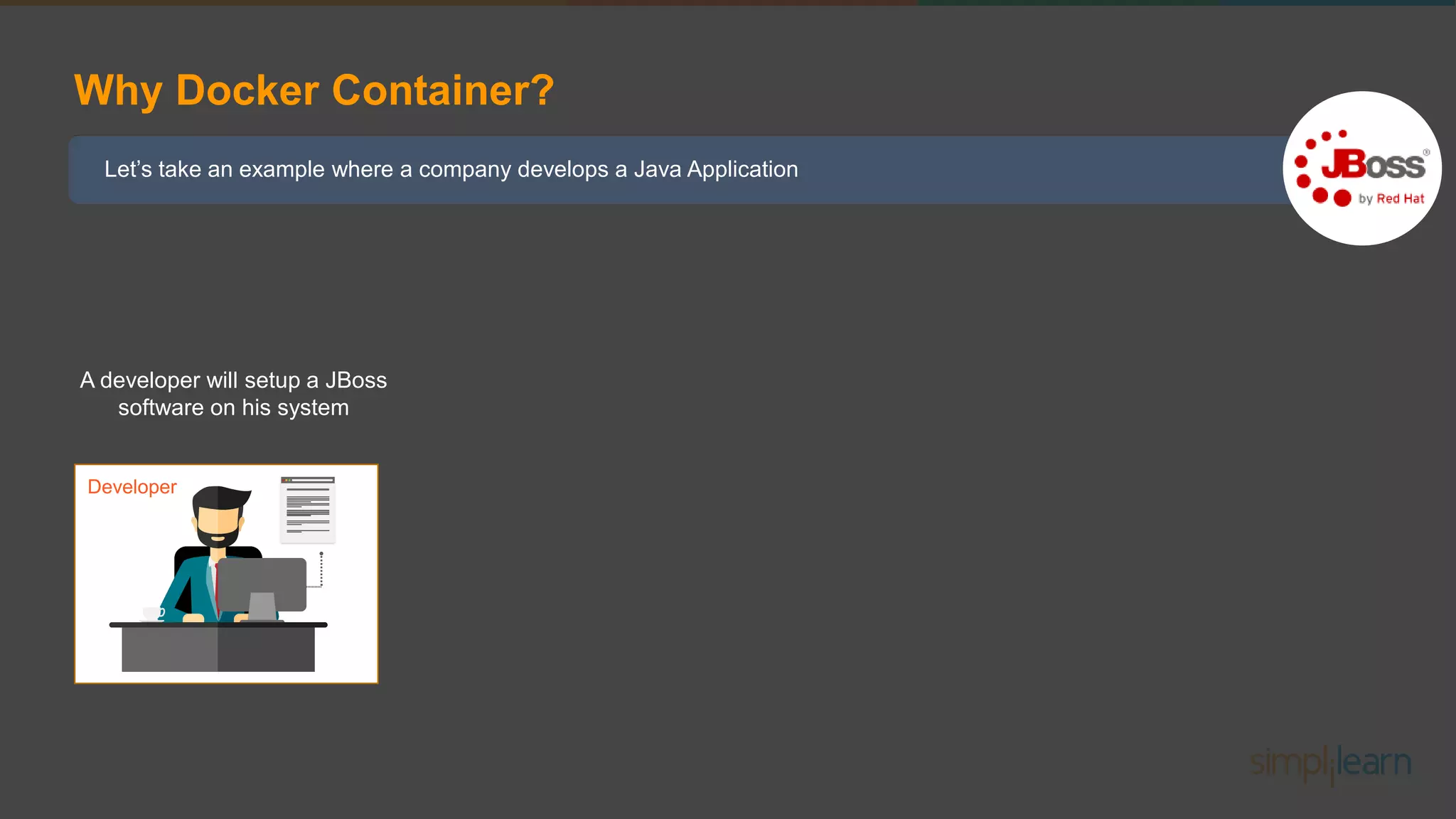
Task: Click the large red dot in JBoss logo
Action: tap(1342, 198)
